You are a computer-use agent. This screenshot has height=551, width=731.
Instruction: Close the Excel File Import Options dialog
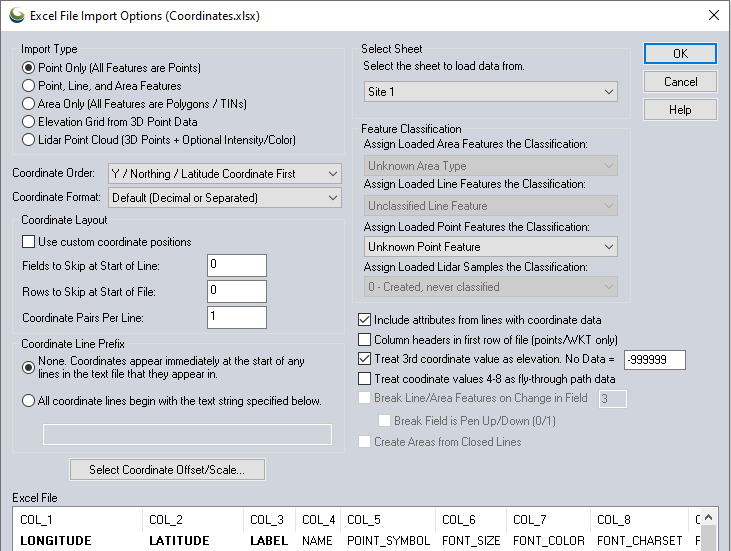pos(713,15)
